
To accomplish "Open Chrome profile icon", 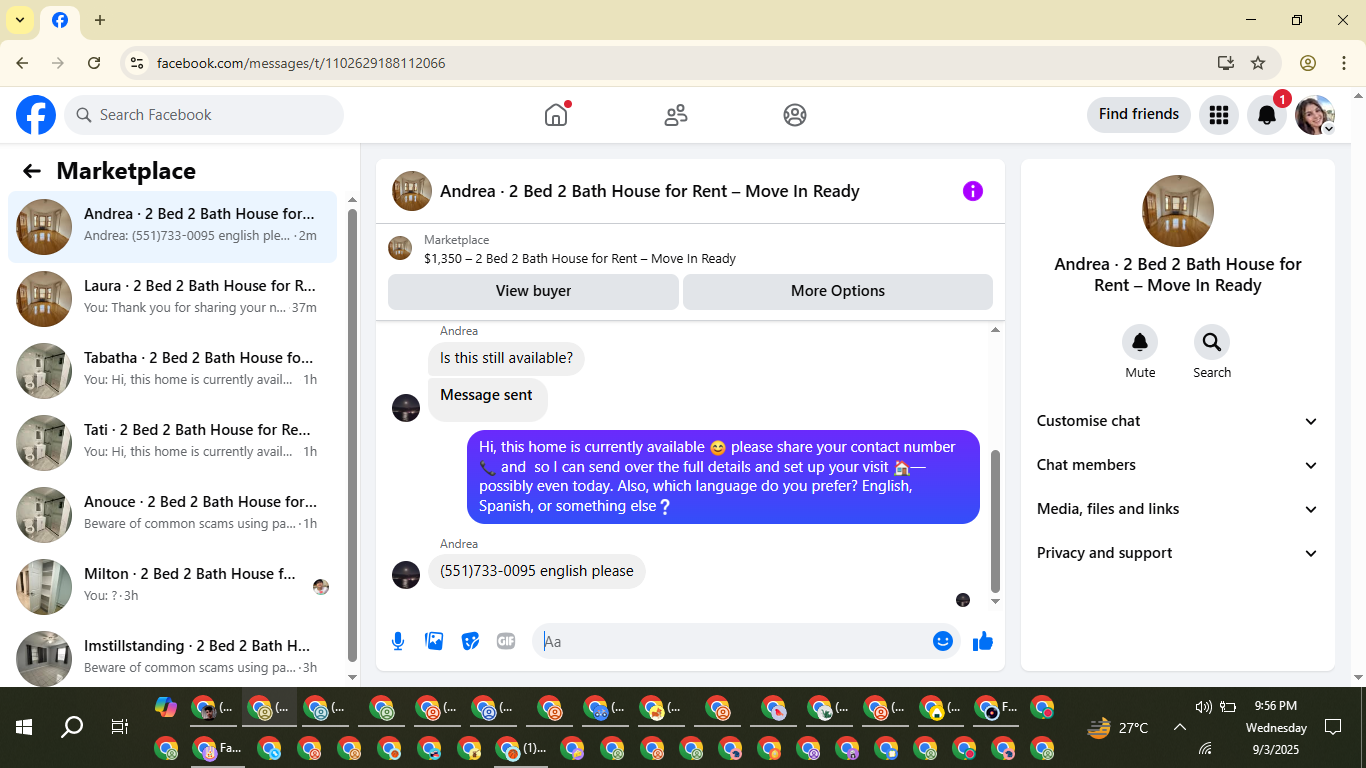I will 1308,63.
